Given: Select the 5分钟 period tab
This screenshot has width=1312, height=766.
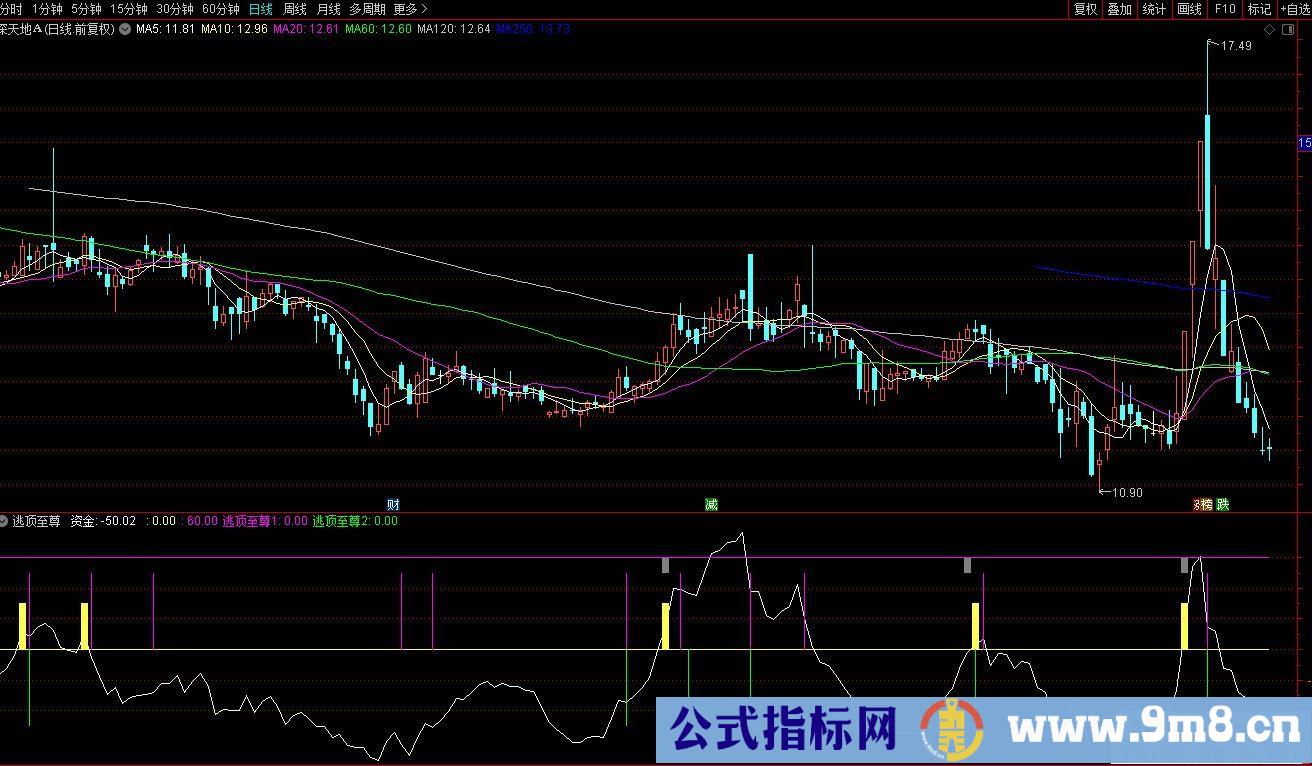Looking at the screenshot, I should click(86, 9).
